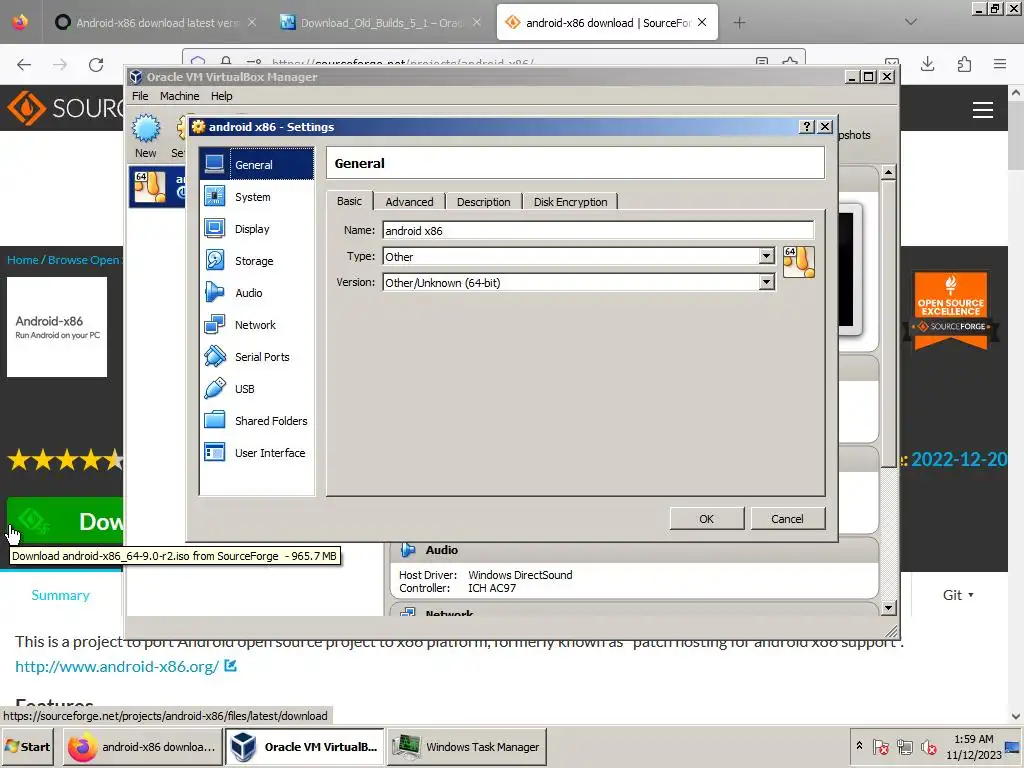Click the Windows Start button
Image resolution: width=1024 pixels, height=768 pixels.
pyautogui.click(x=28, y=746)
